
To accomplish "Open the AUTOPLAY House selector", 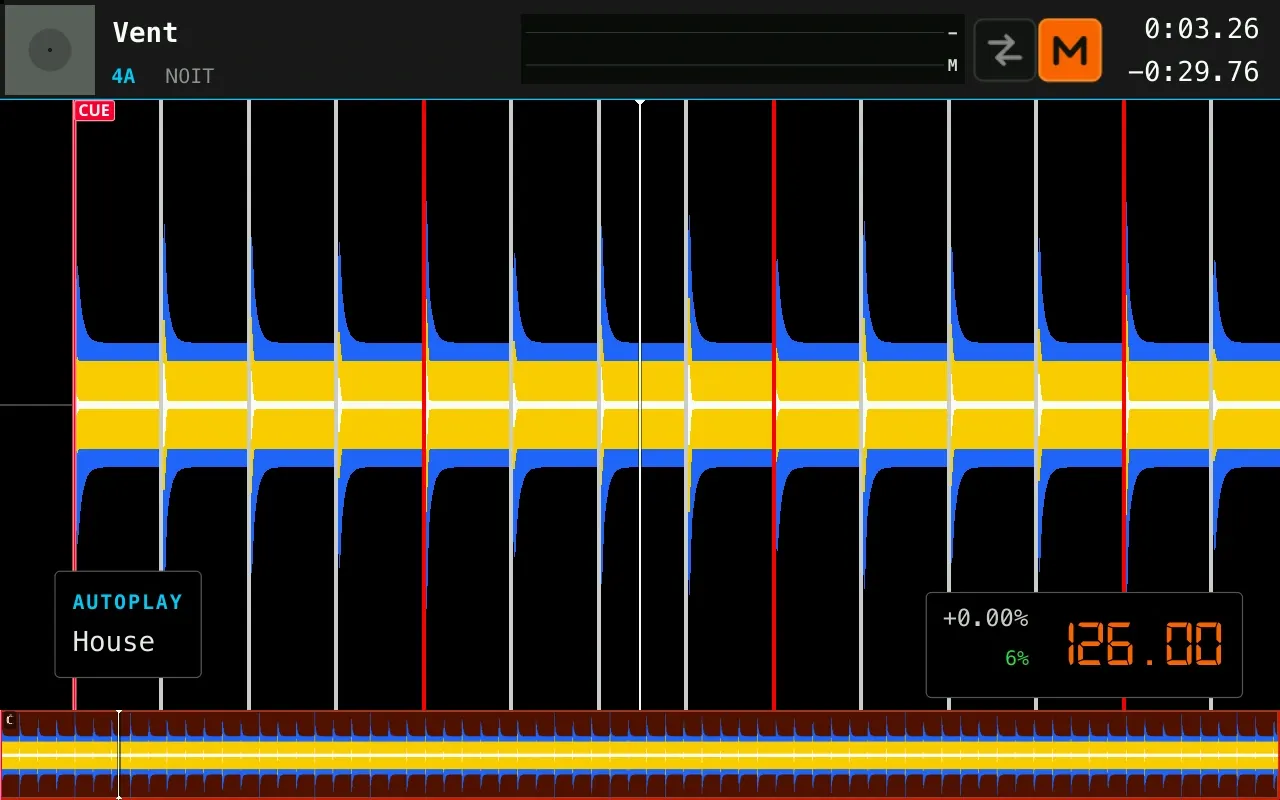I will [x=128, y=624].
